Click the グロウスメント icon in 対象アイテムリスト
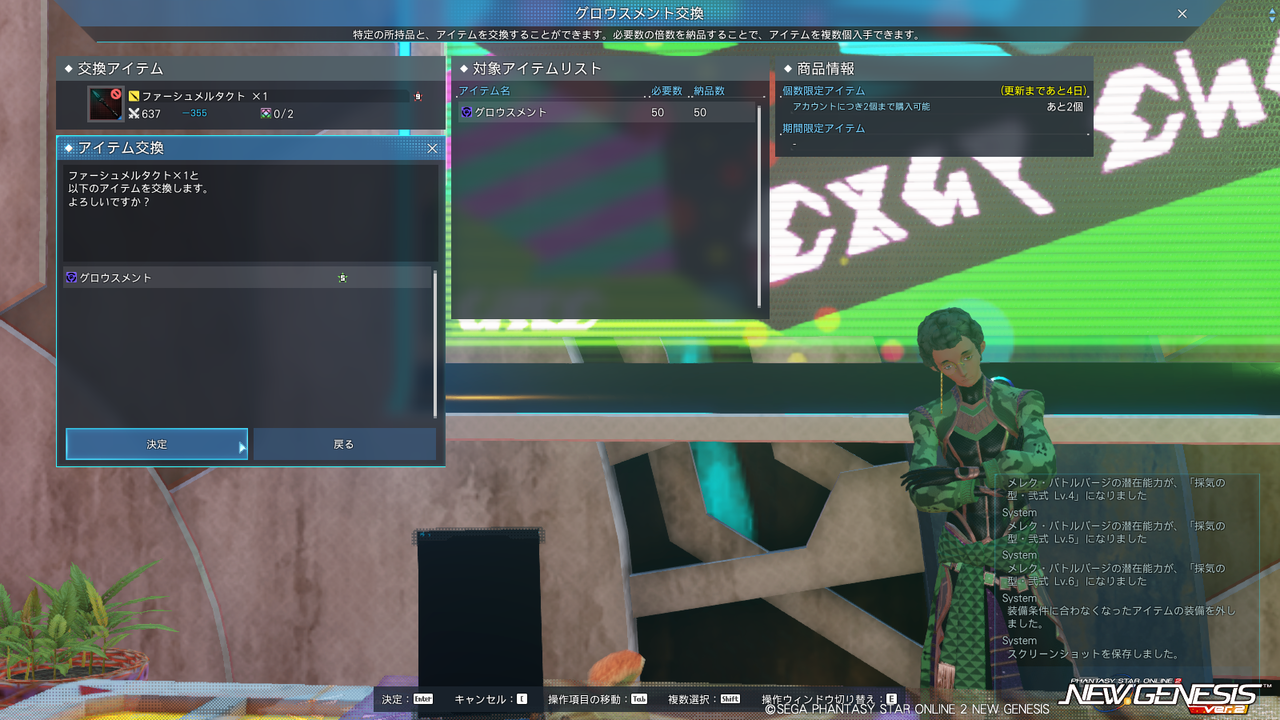Screen dimensions: 1280x720 click(466, 113)
